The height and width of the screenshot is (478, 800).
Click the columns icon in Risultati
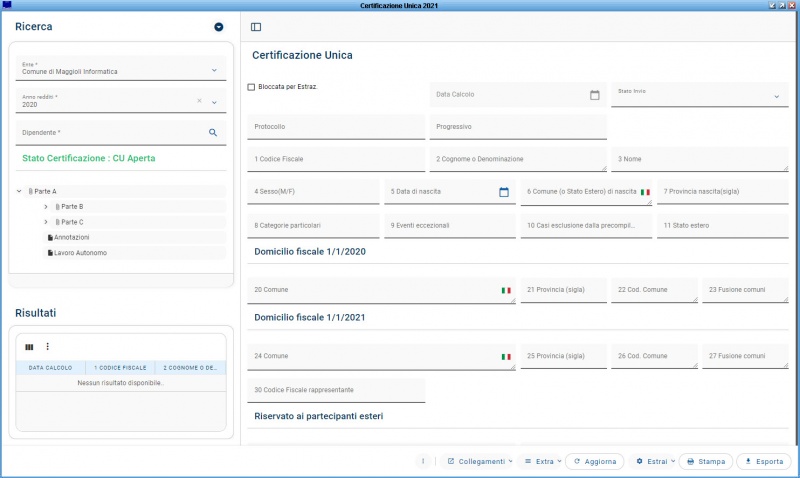point(29,347)
